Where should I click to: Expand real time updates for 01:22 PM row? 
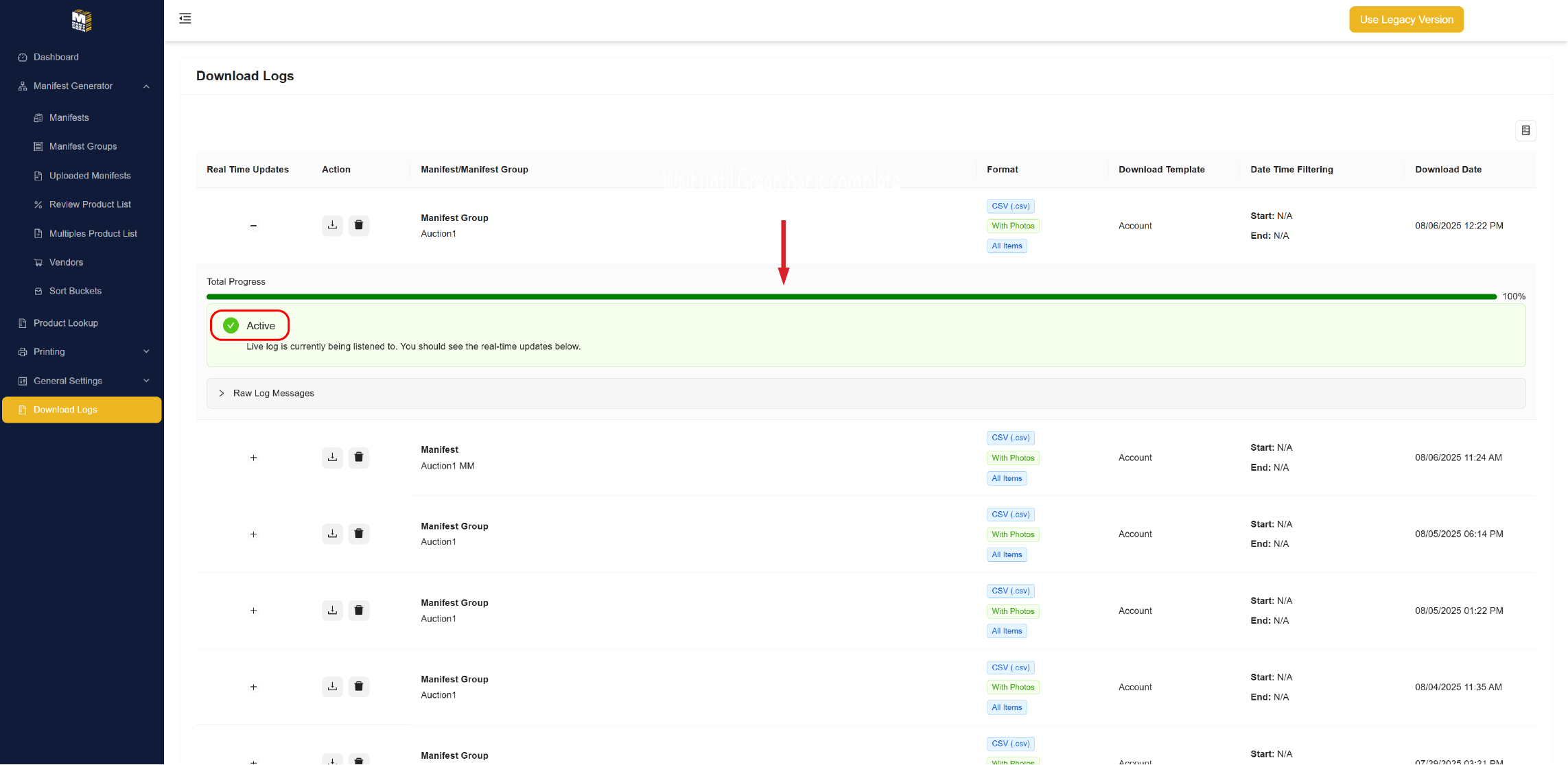[253, 611]
